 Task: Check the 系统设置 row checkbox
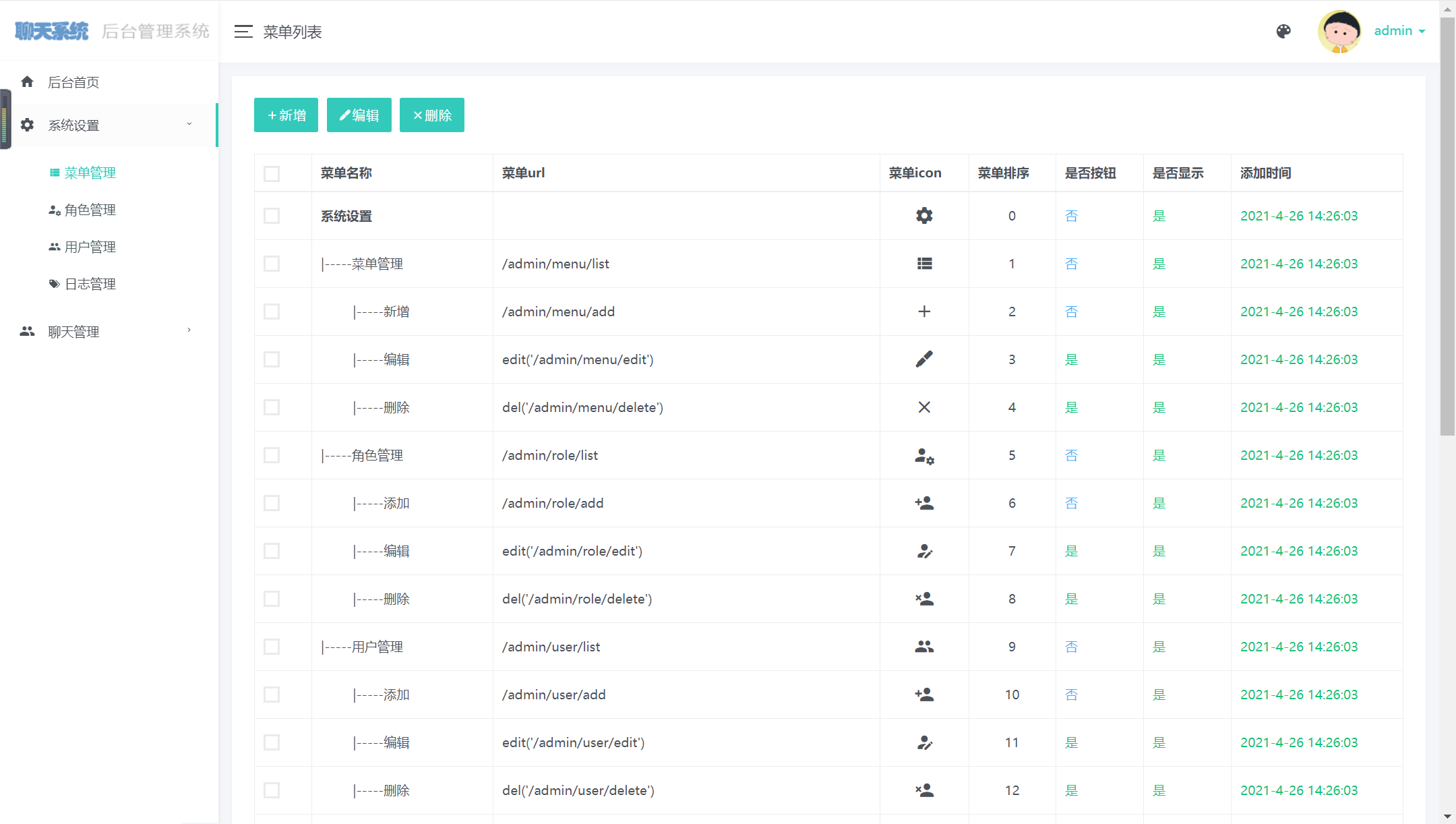coord(272,216)
